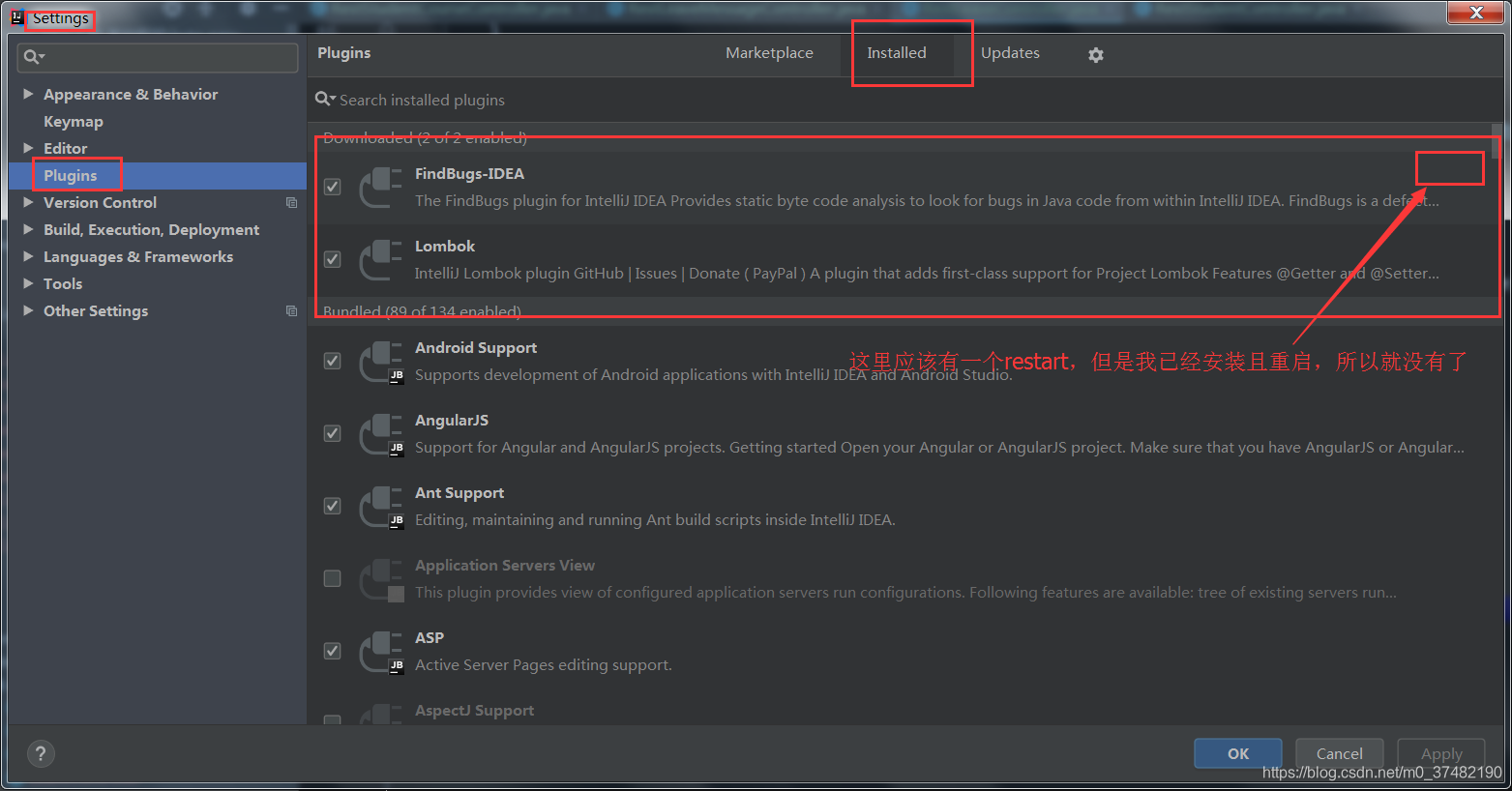Screen dimensions: 1512x791
Task: Select the FindBugs-IDEA plugin name
Action: 469,174
